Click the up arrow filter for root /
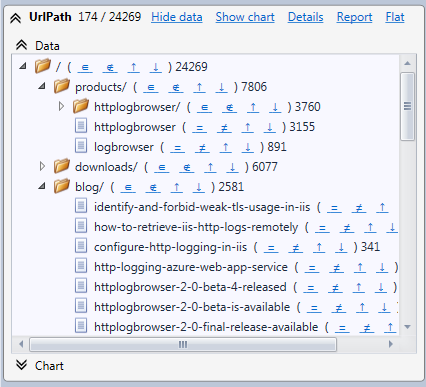426x387 pixels. 134,68
